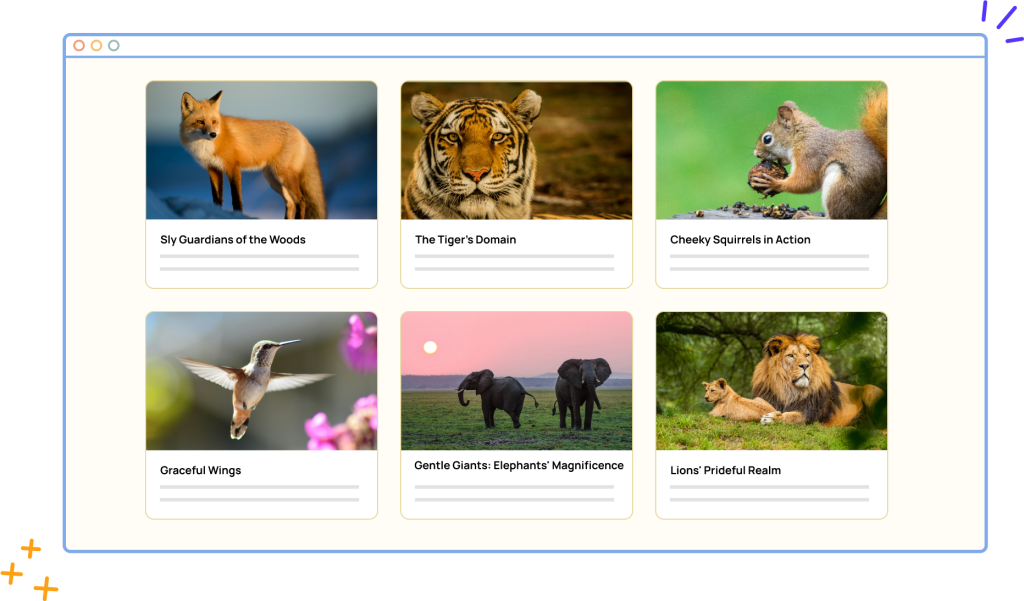Click the teal window dot in title bar
Viewport: 1024px width, 601px height.
point(114,46)
